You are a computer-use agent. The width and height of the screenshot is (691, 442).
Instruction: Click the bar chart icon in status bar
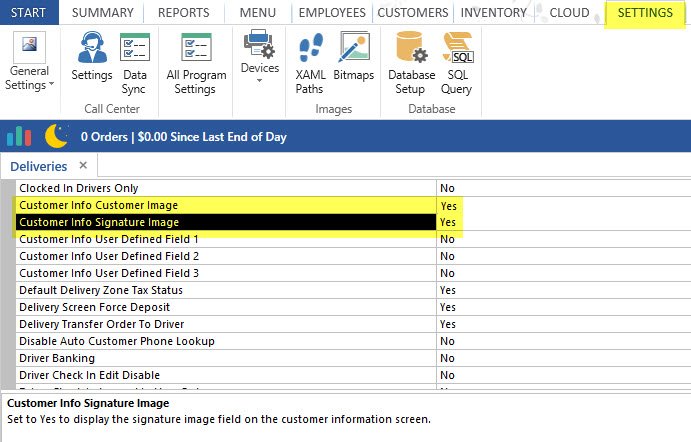(19, 136)
